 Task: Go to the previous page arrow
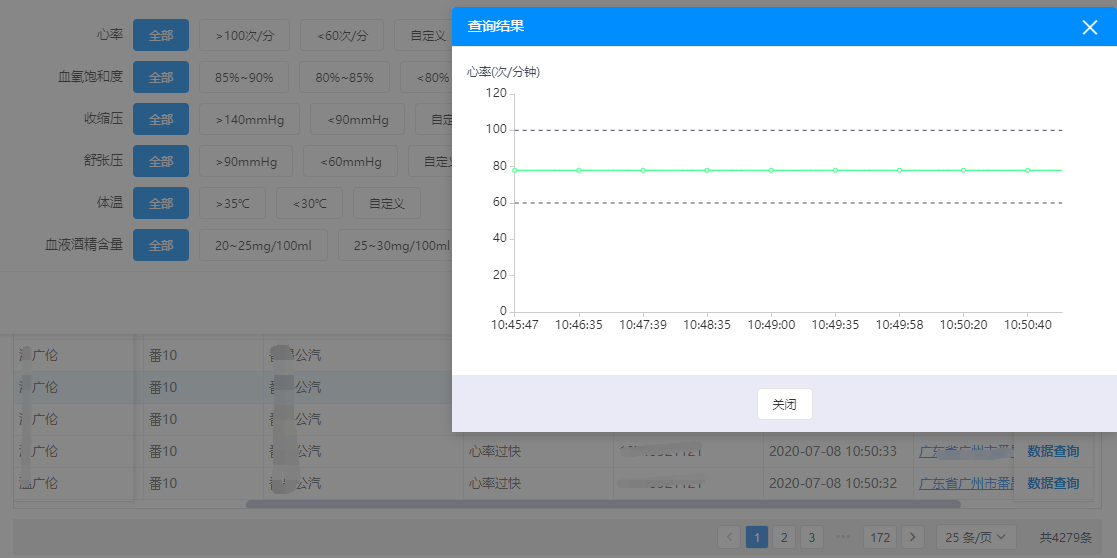[x=729, y=537]
